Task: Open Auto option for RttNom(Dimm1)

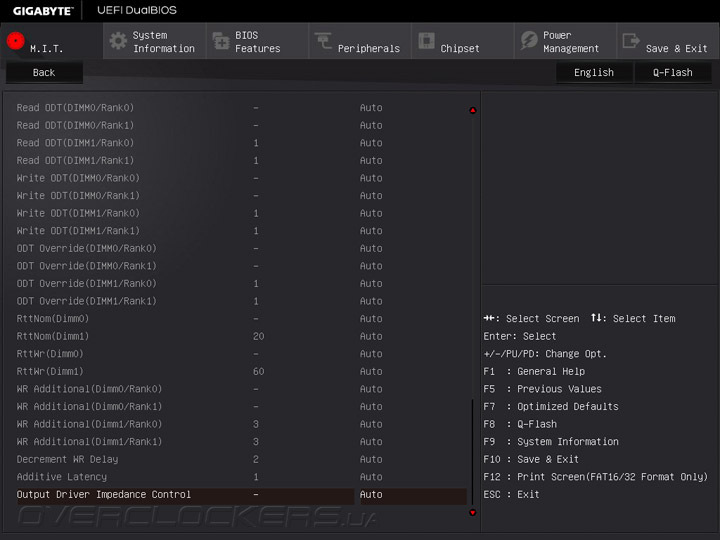Action: 371,336
